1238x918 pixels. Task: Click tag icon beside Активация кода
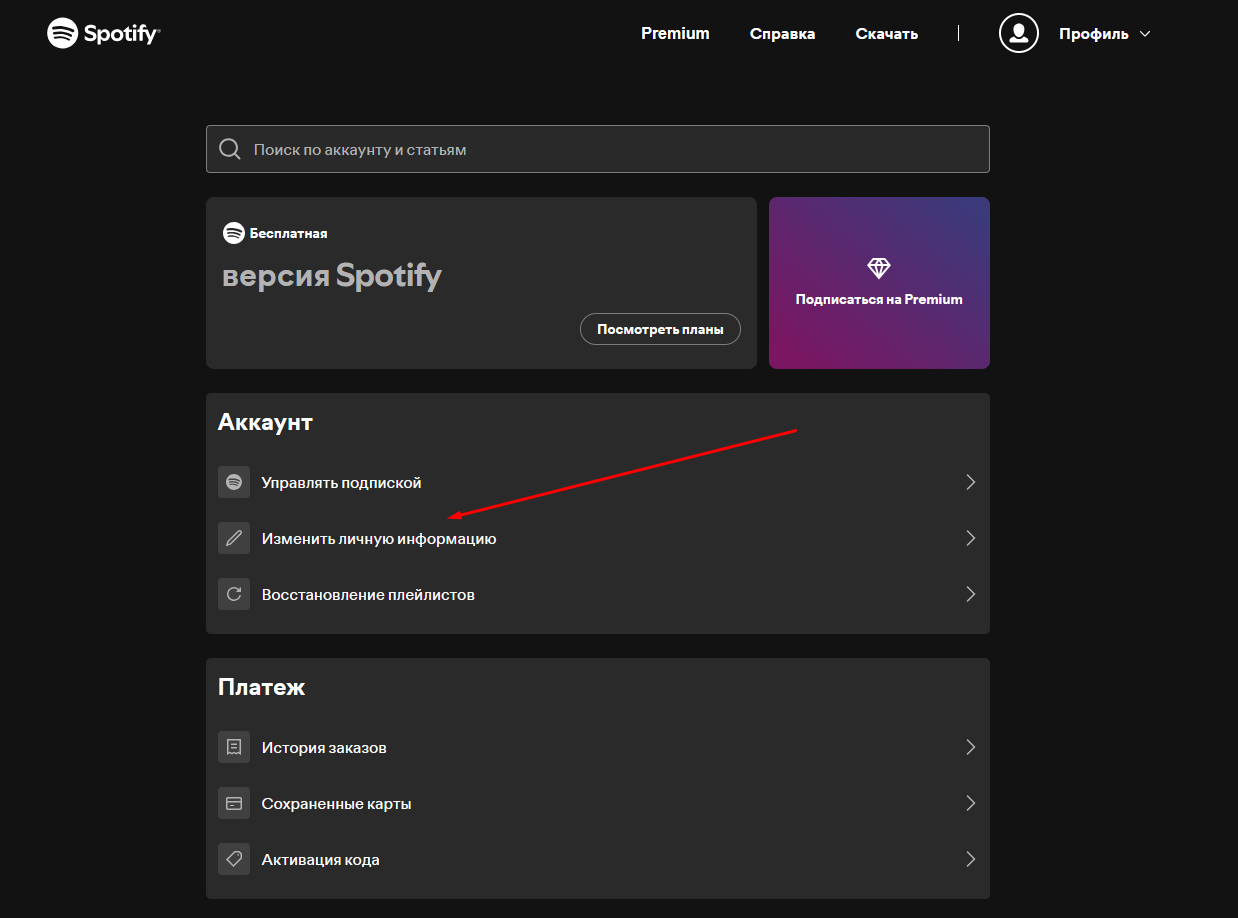pos(234,859)
